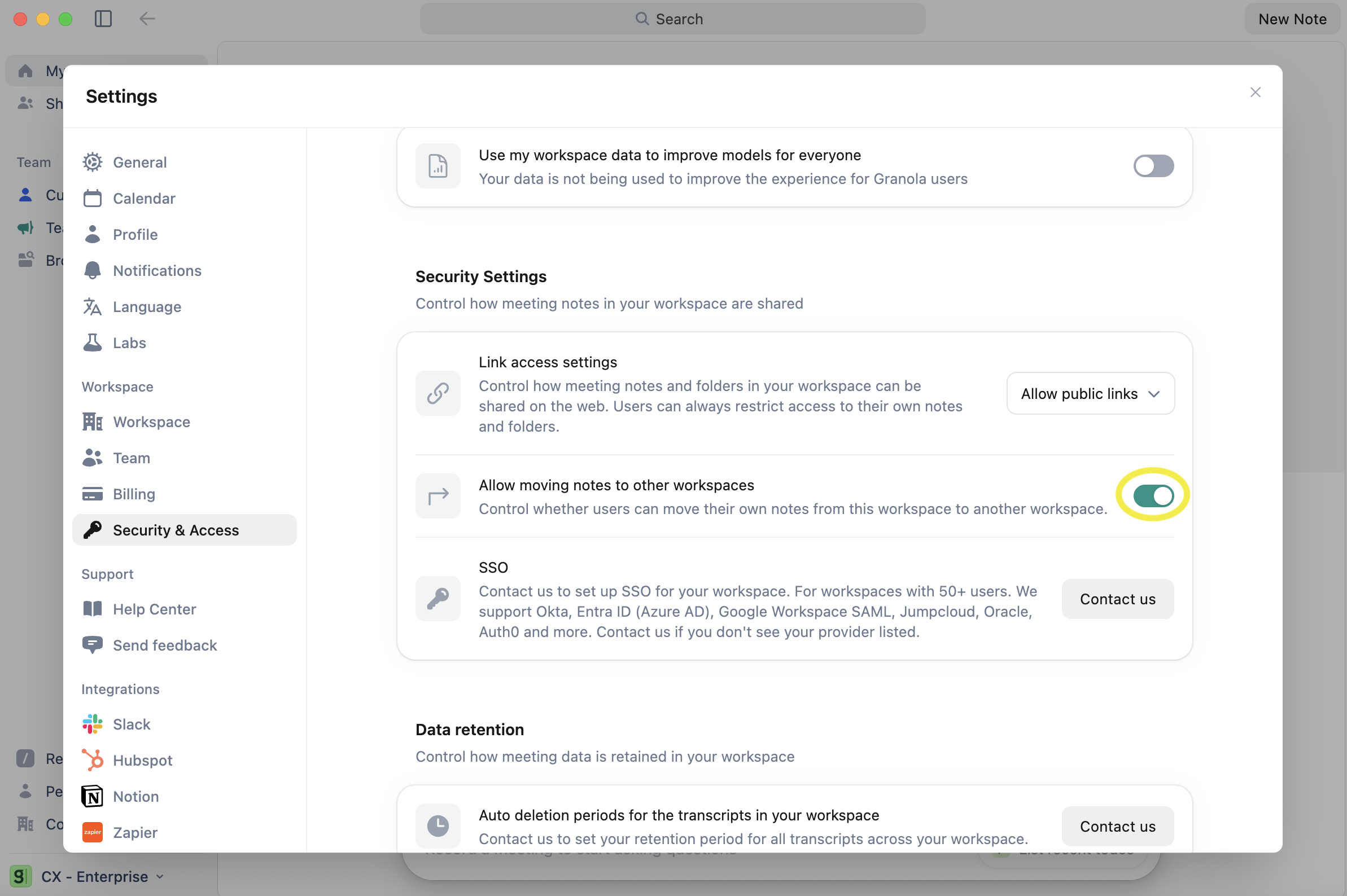Open the Hubspot integration settings

pyautogui.click(x=142, y=760)
